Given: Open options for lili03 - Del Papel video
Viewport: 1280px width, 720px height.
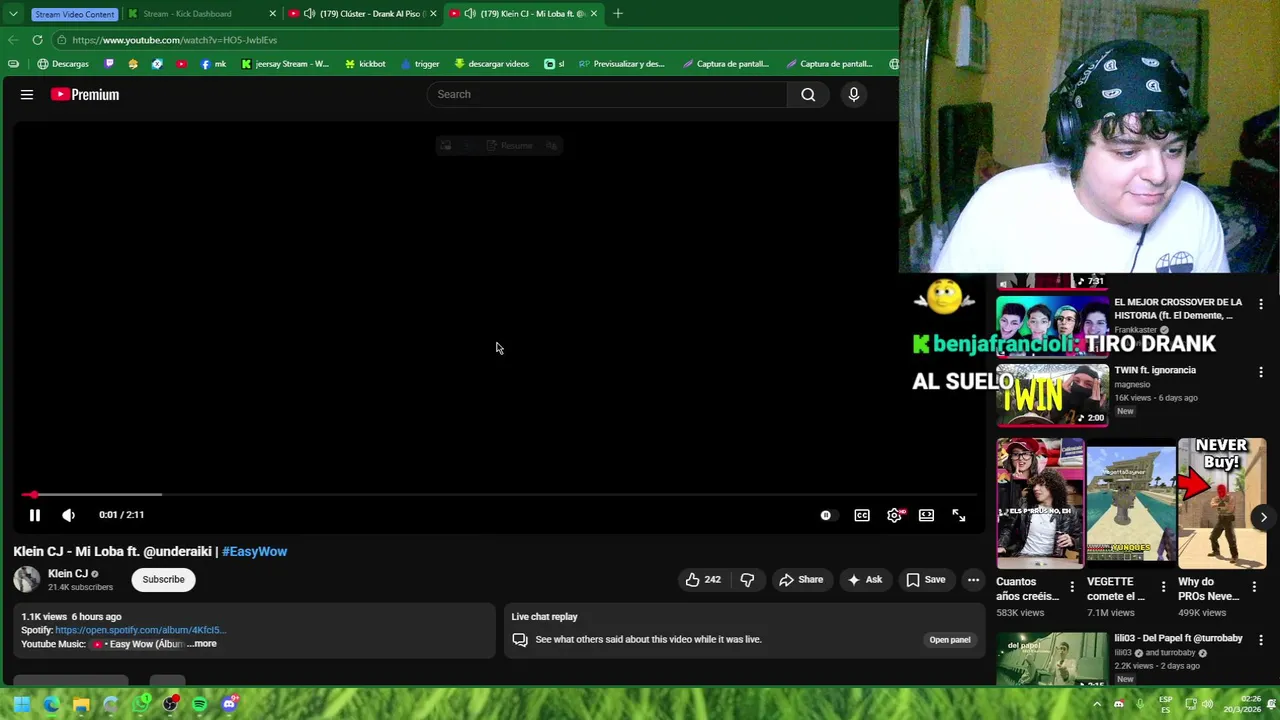Looking at the screenshot, I should tap(1260, 640).
